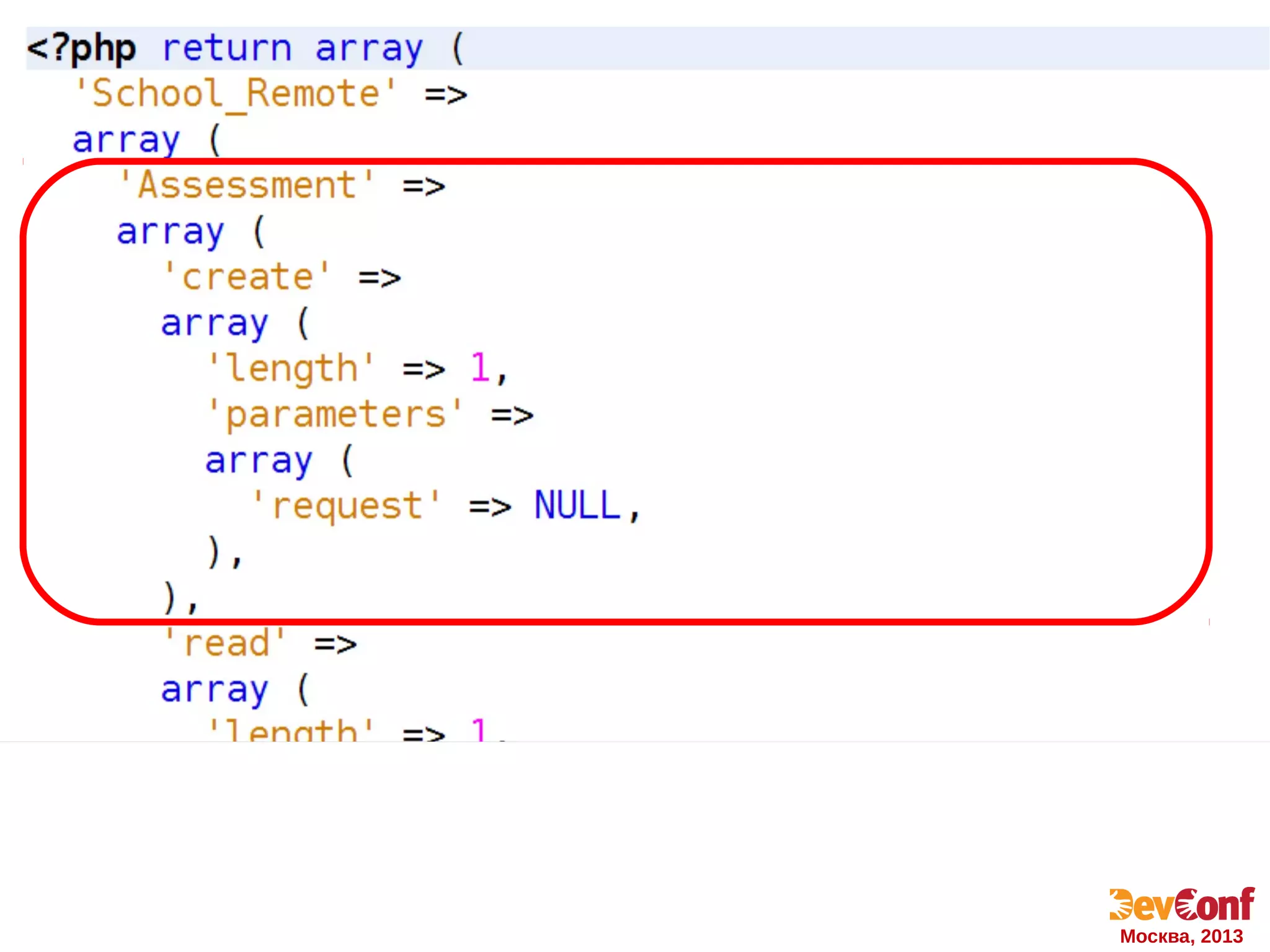Click the first 'length' key inside create
The image size is (1270, 952).
point(291,368)
